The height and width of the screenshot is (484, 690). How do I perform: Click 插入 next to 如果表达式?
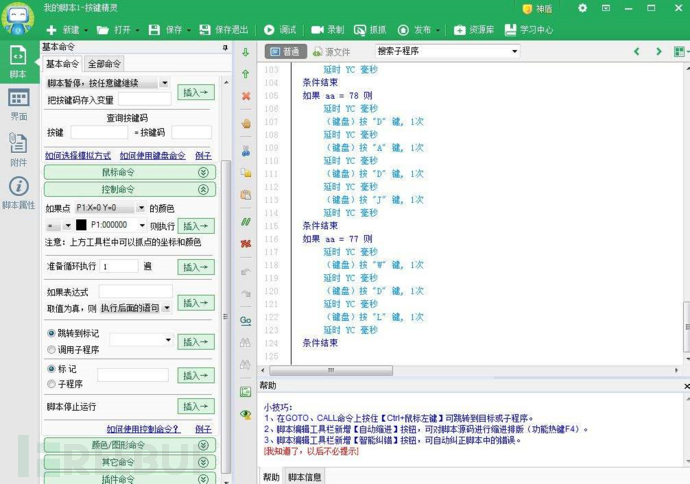pyautogui.click(x=196, y=303)
